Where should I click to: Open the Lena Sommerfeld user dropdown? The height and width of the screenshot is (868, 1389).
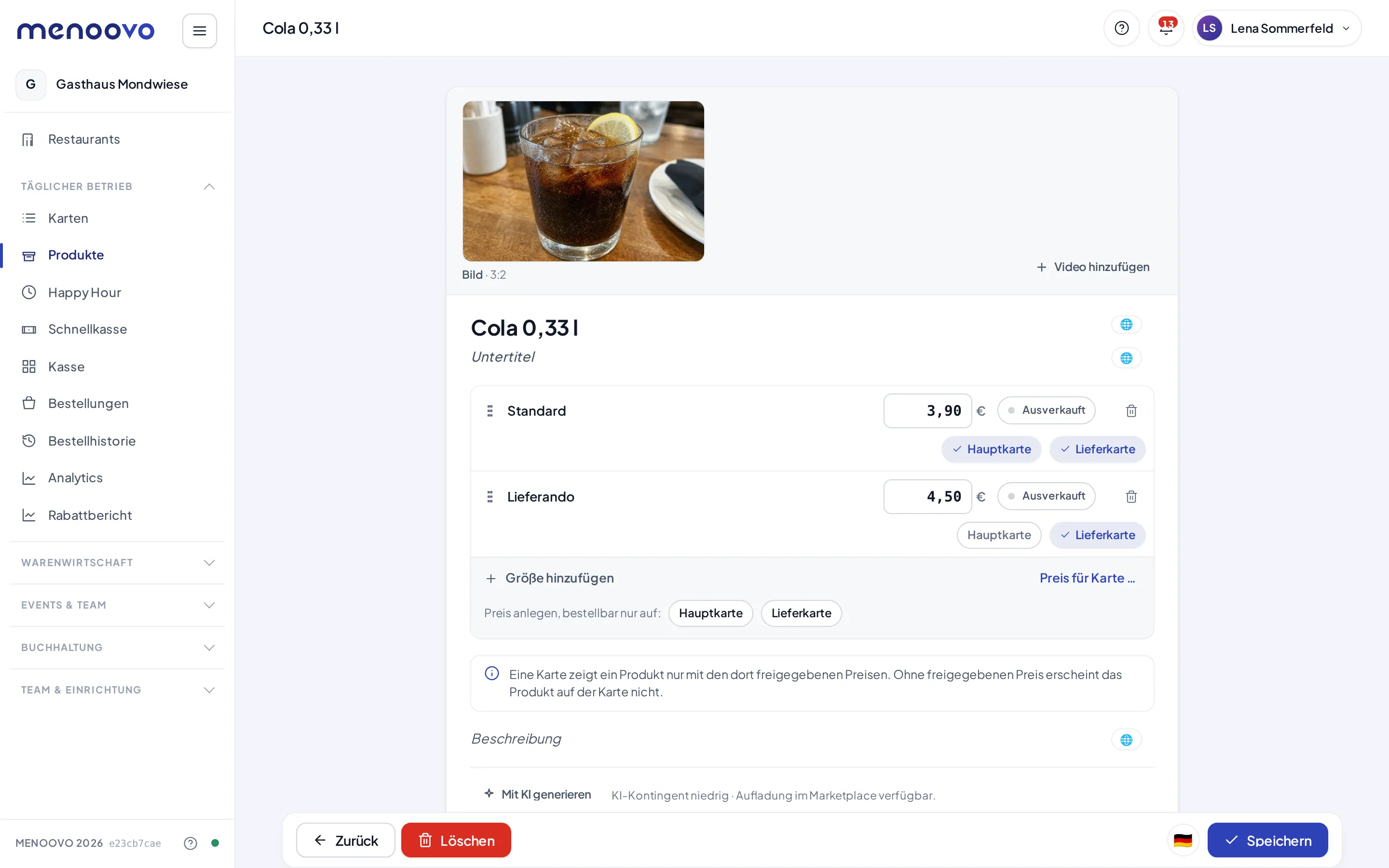1277,28
